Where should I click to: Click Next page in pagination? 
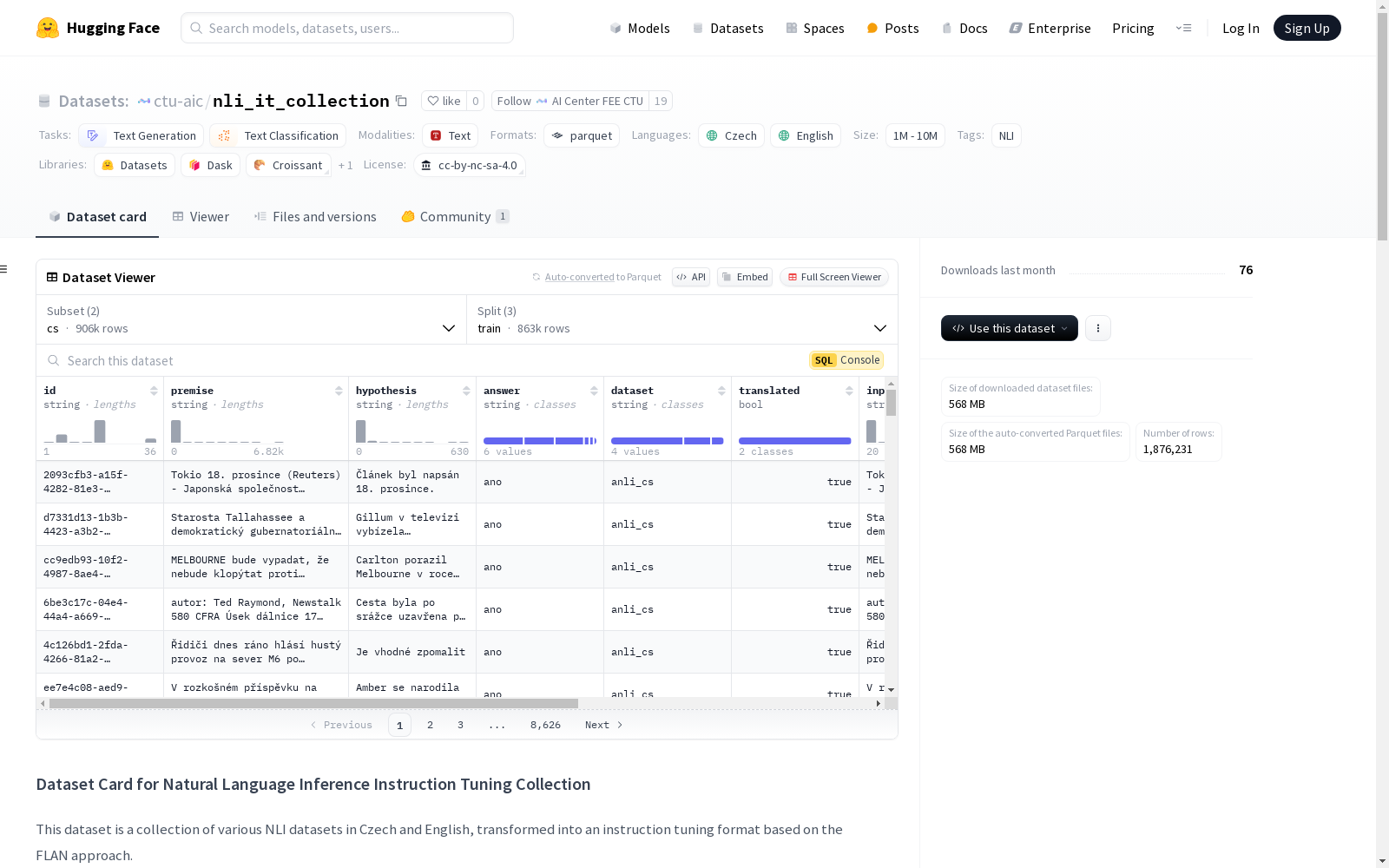coord(604,725)
